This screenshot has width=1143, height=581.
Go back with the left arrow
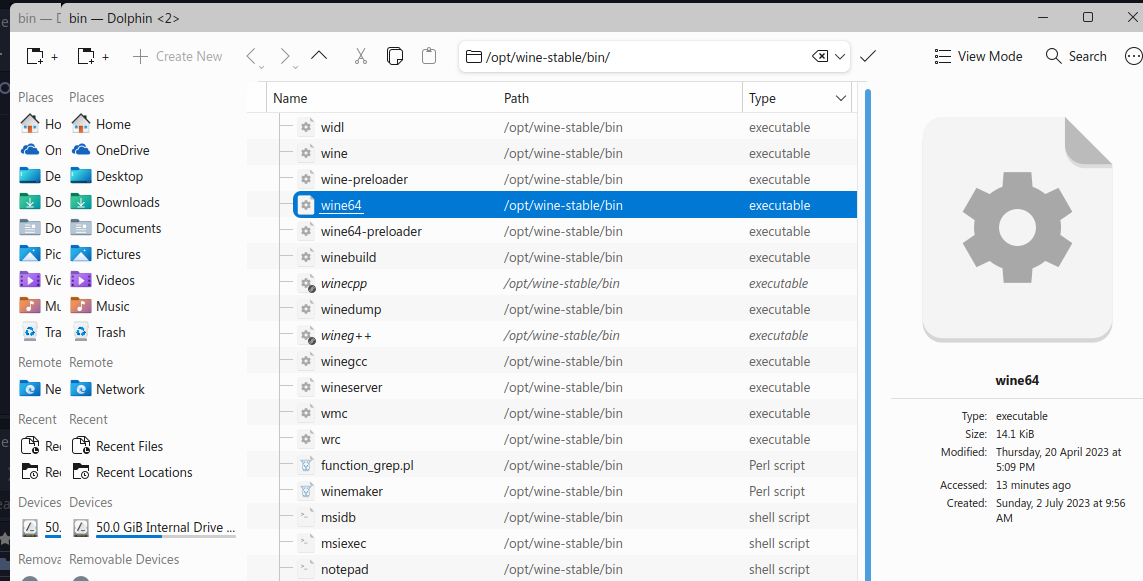[252, 57]
